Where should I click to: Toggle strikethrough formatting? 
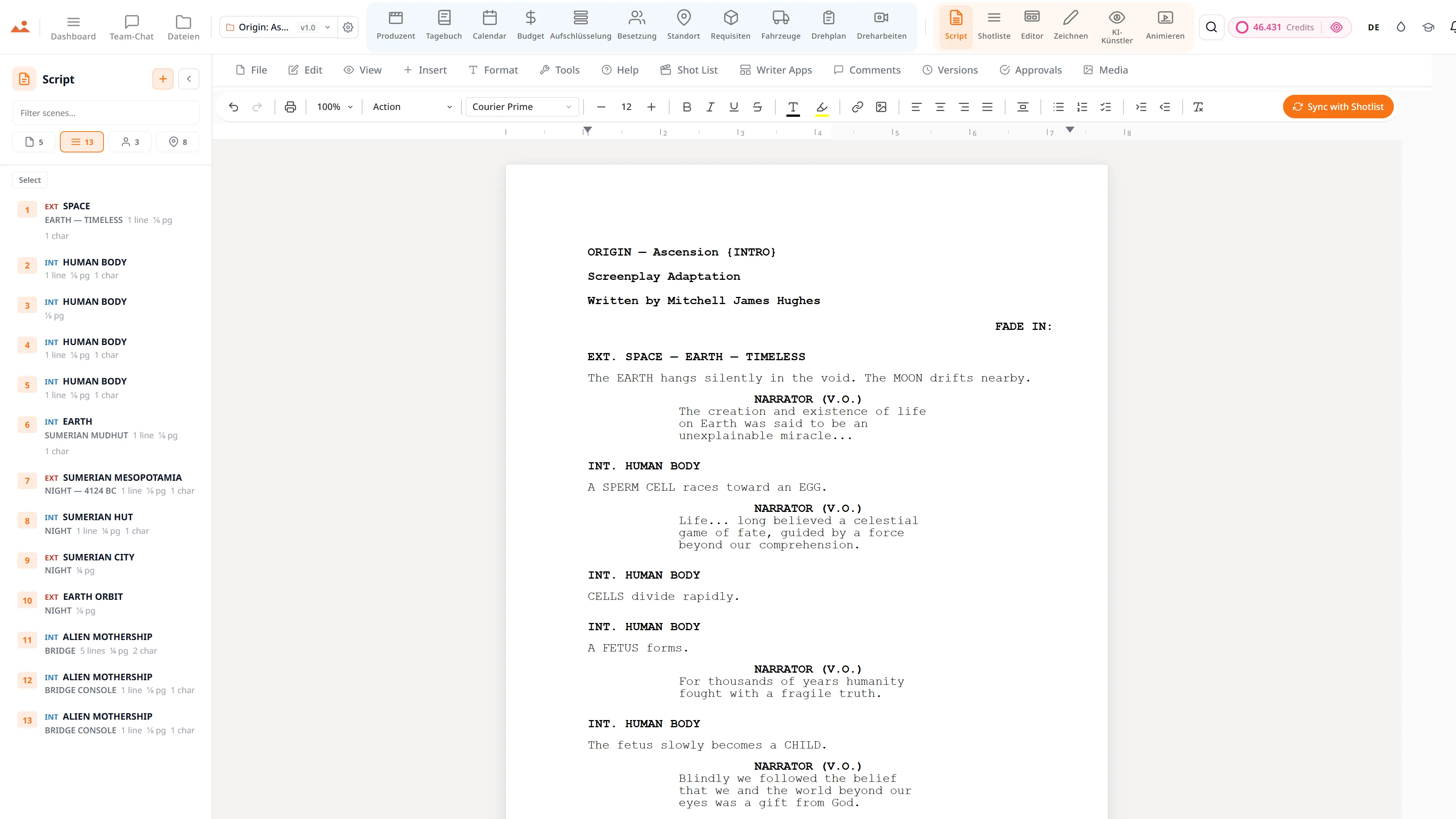pyautogui.click(x=758, y=107)
